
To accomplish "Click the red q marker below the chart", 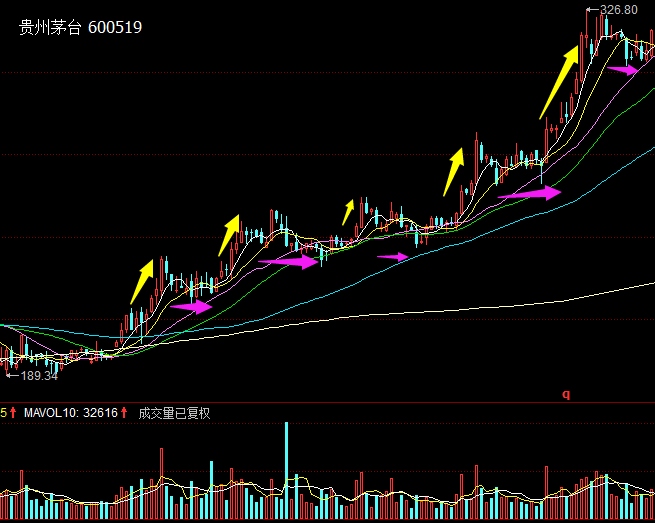I will (x=566, y=394).
